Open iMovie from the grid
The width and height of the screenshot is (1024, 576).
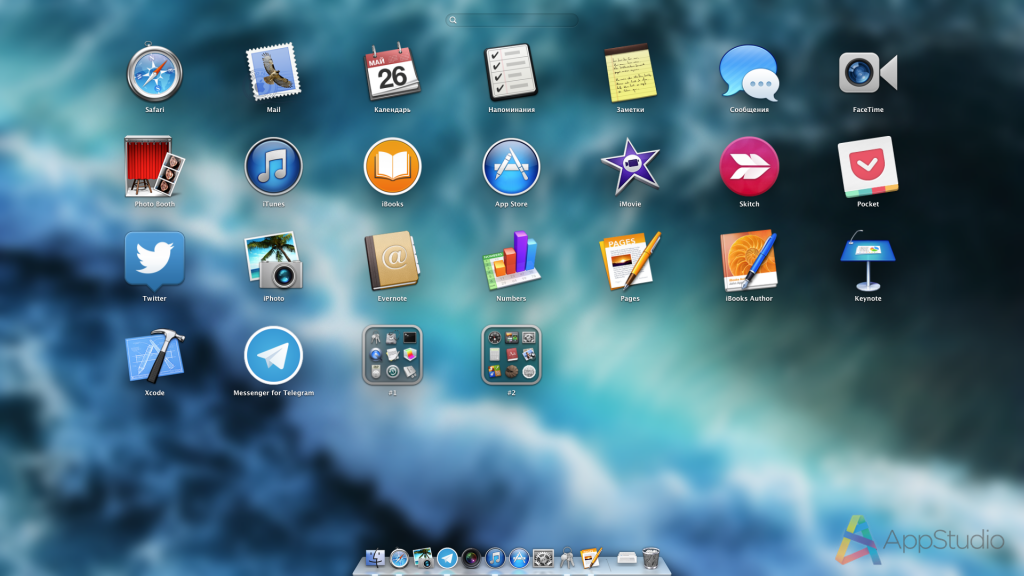pyautogui.click(x=630, y=166)
